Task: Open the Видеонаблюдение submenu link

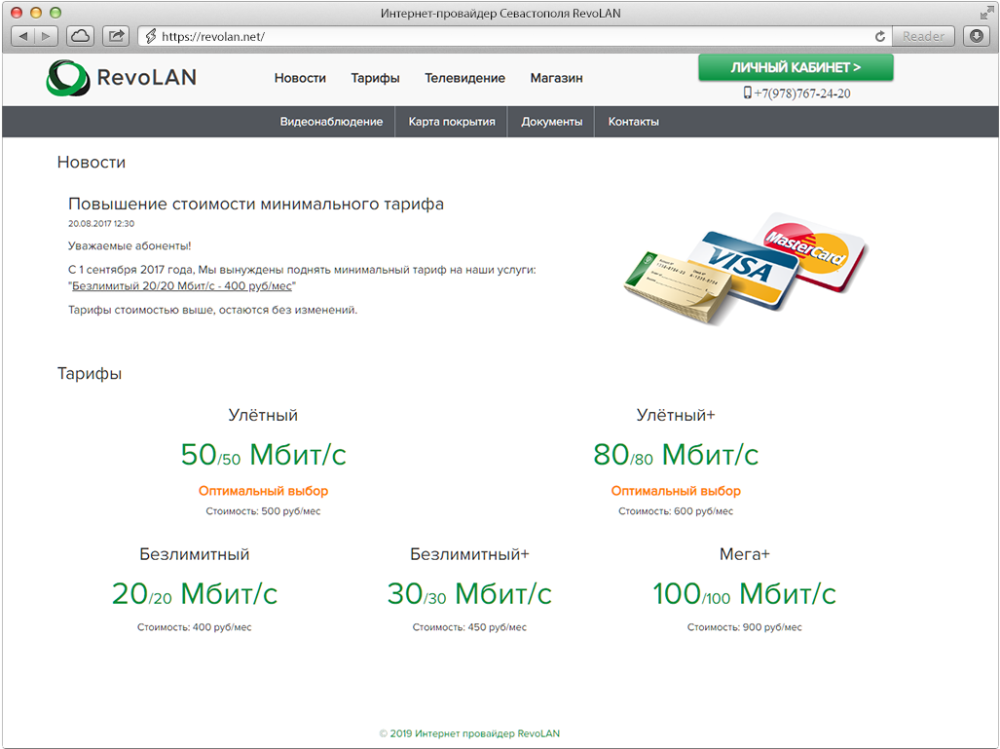Action: 331,122
